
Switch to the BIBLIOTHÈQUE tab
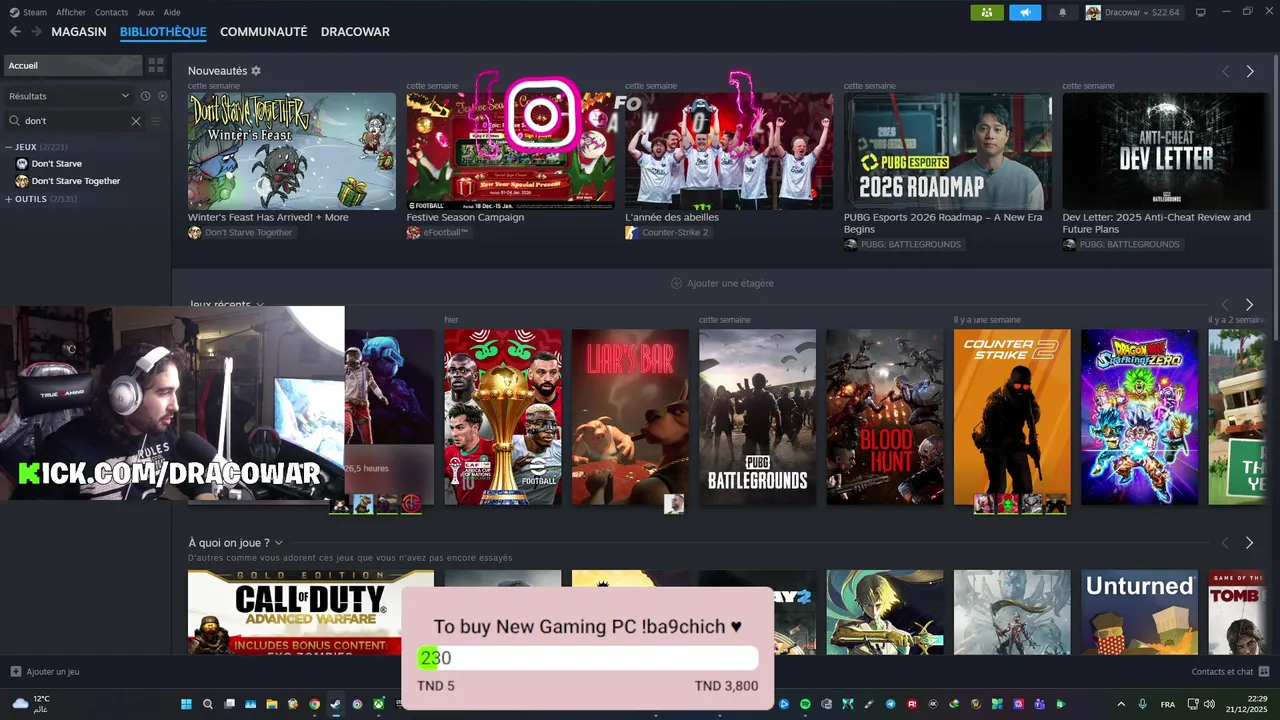[x=163, y=32]
